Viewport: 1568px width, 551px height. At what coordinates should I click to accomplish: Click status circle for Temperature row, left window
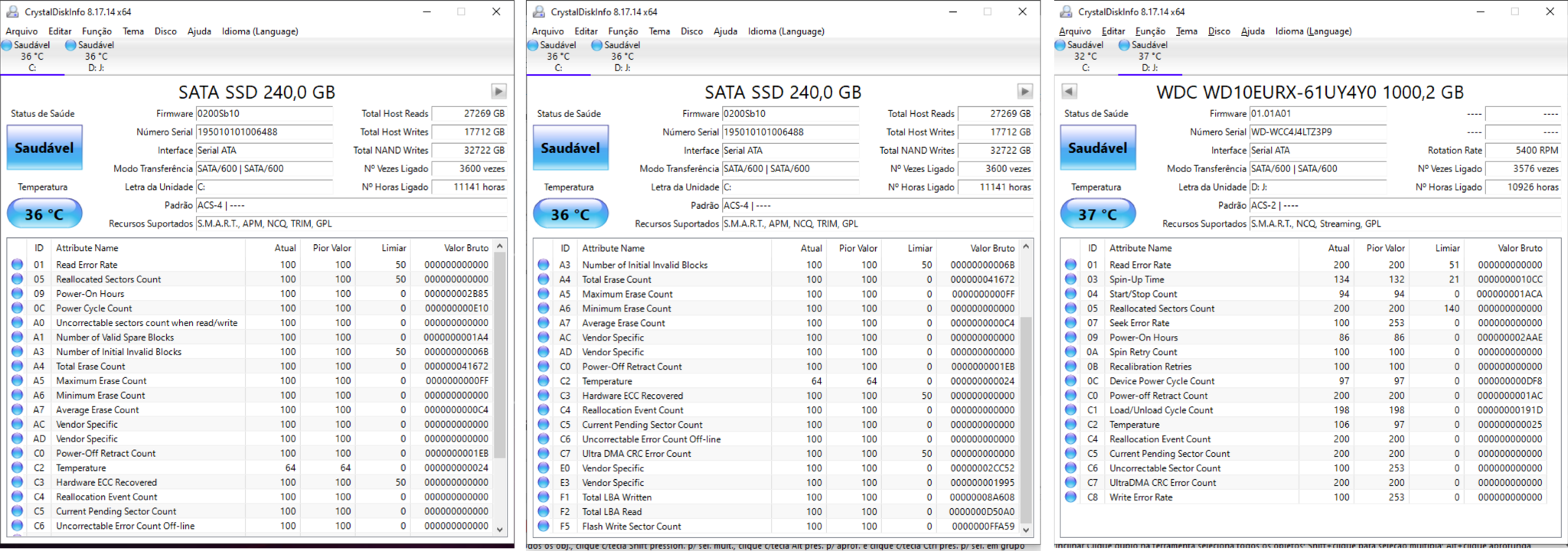coord(18,468)
